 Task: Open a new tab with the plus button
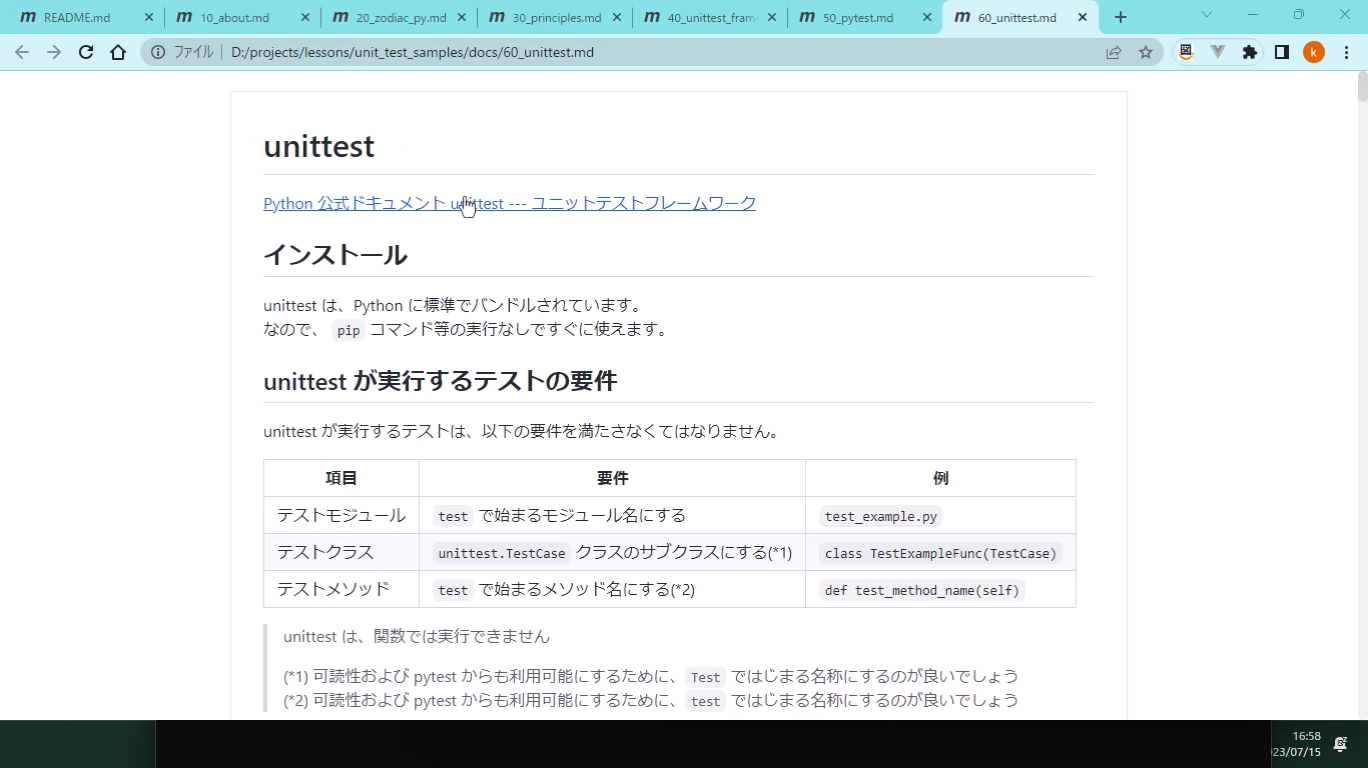coord(1120,17)
